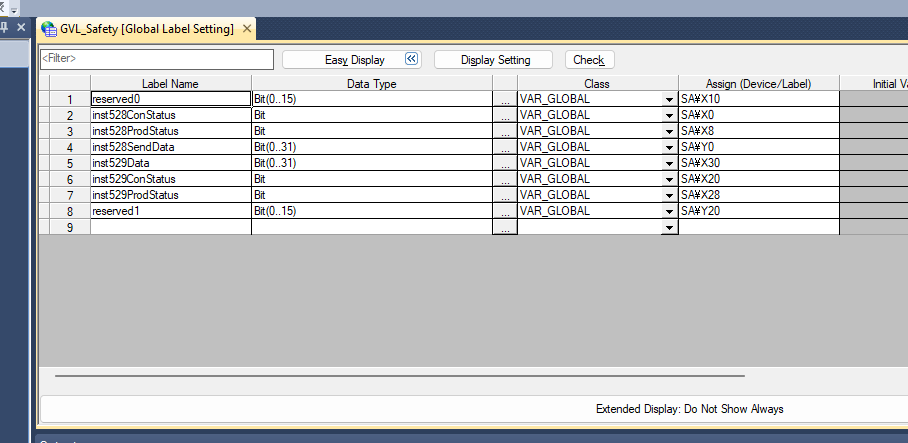The image size is (908, 443).
Task: Open Display Setting
Action: (493, 60)
